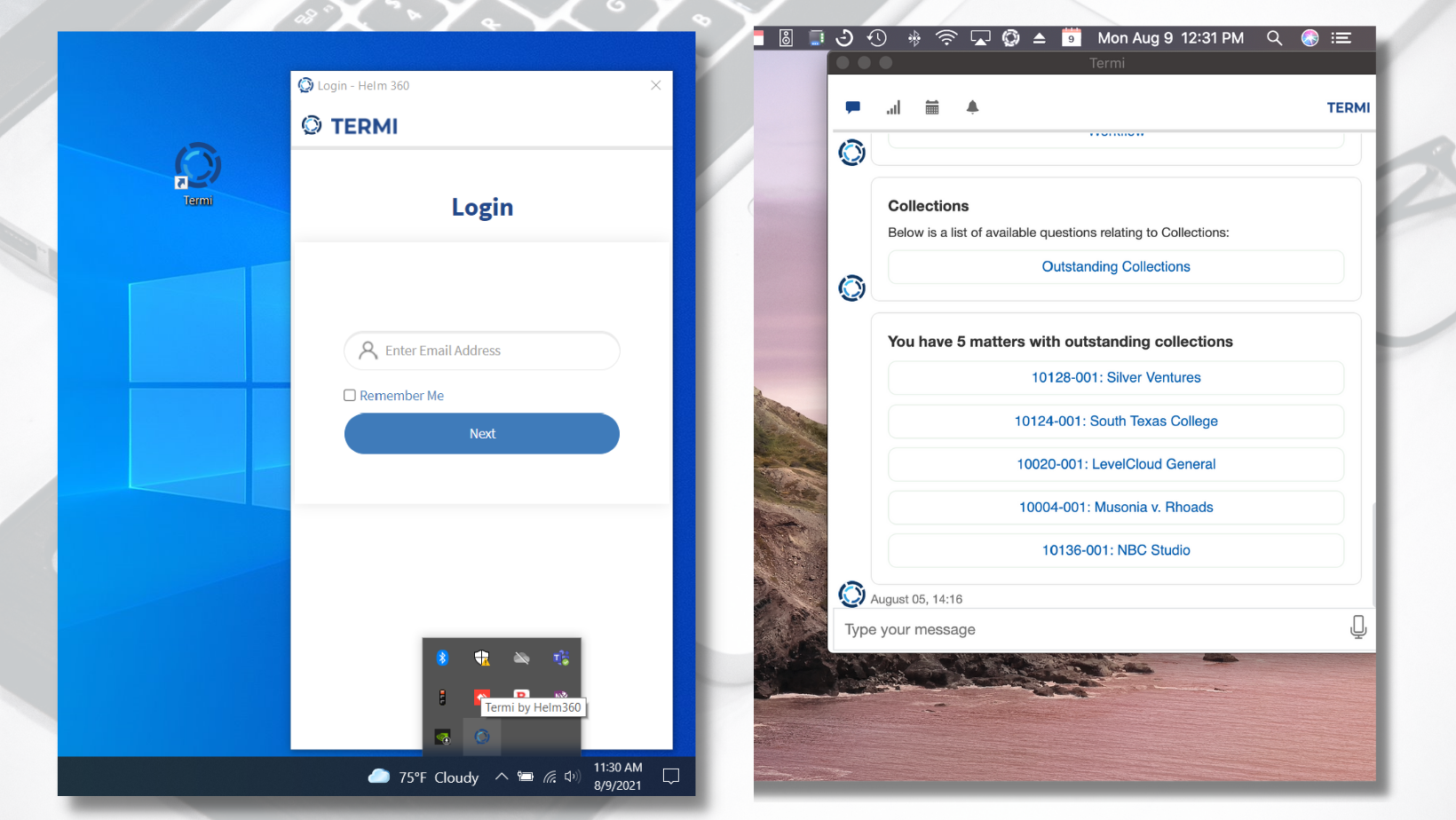
Task: Click the Next button on Login window
Action: (482, 434)
